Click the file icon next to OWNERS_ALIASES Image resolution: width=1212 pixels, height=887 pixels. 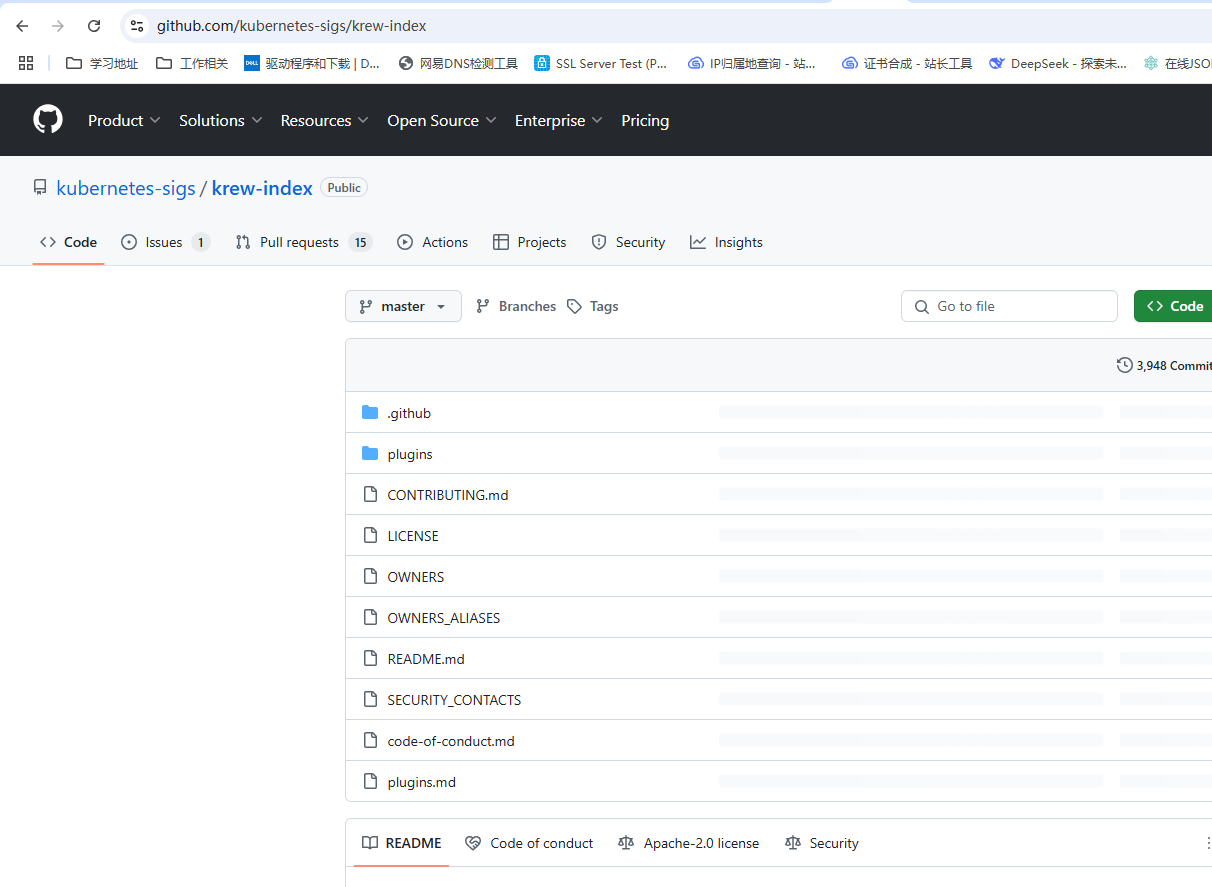coord(370,617)
